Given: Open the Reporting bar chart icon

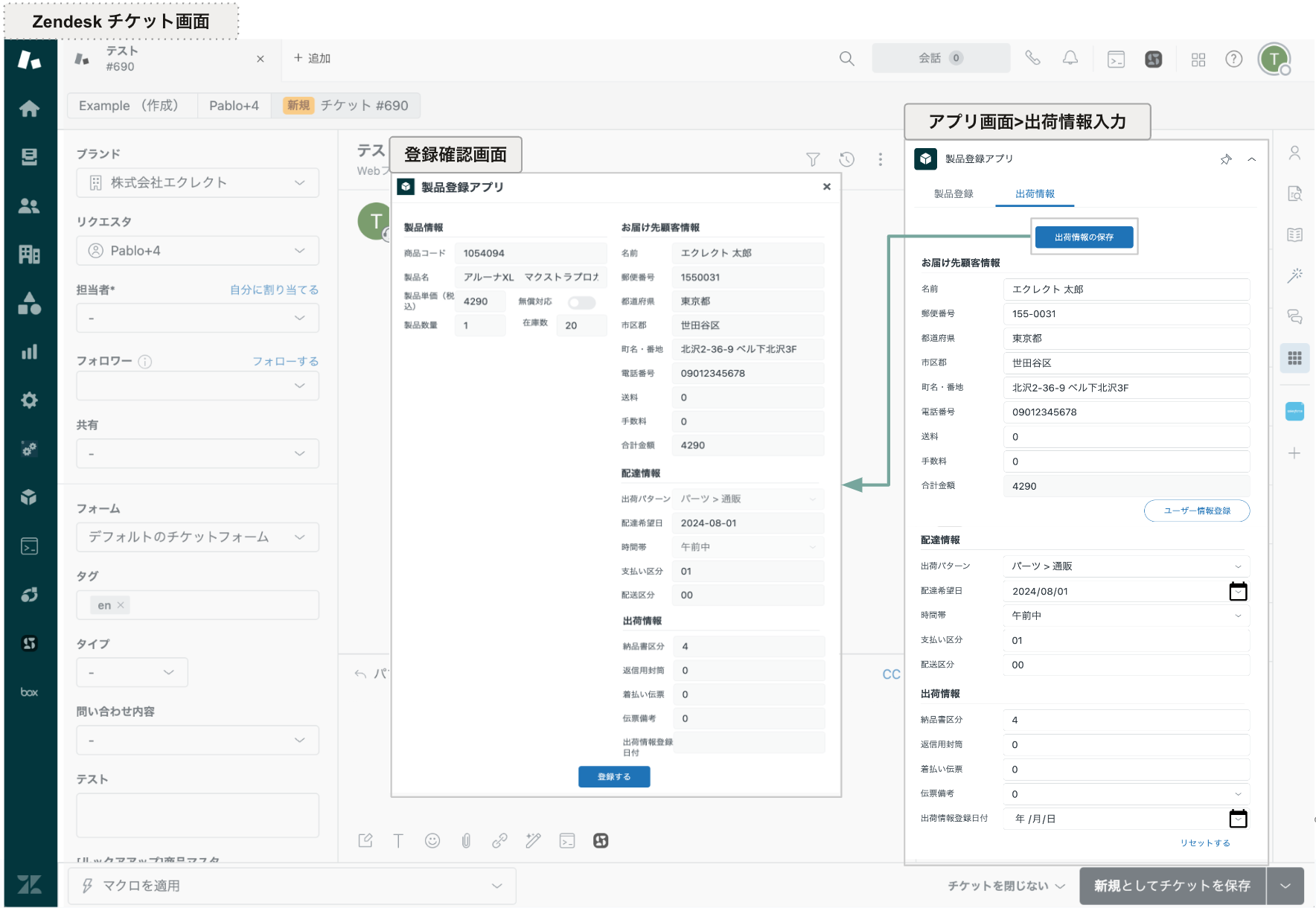Looking at the screenshot, I should click(x=29, y=352).
